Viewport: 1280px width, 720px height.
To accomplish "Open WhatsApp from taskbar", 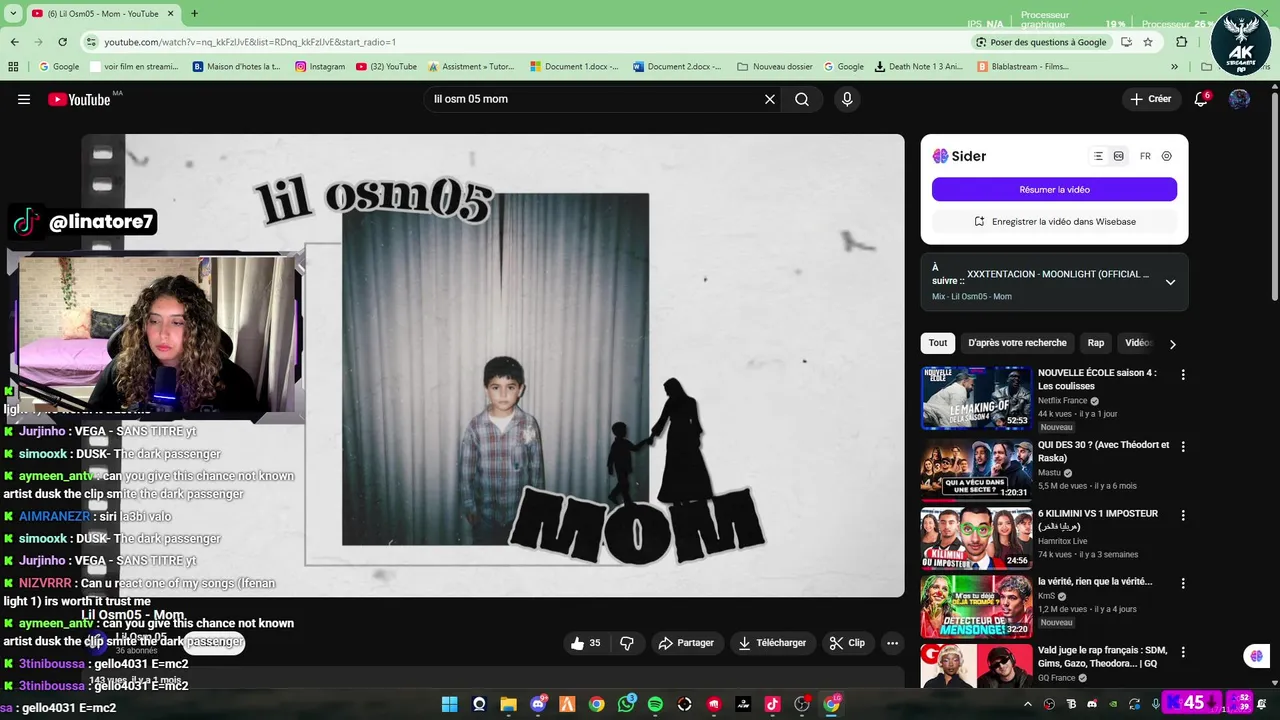I will [x=626, y=704].
